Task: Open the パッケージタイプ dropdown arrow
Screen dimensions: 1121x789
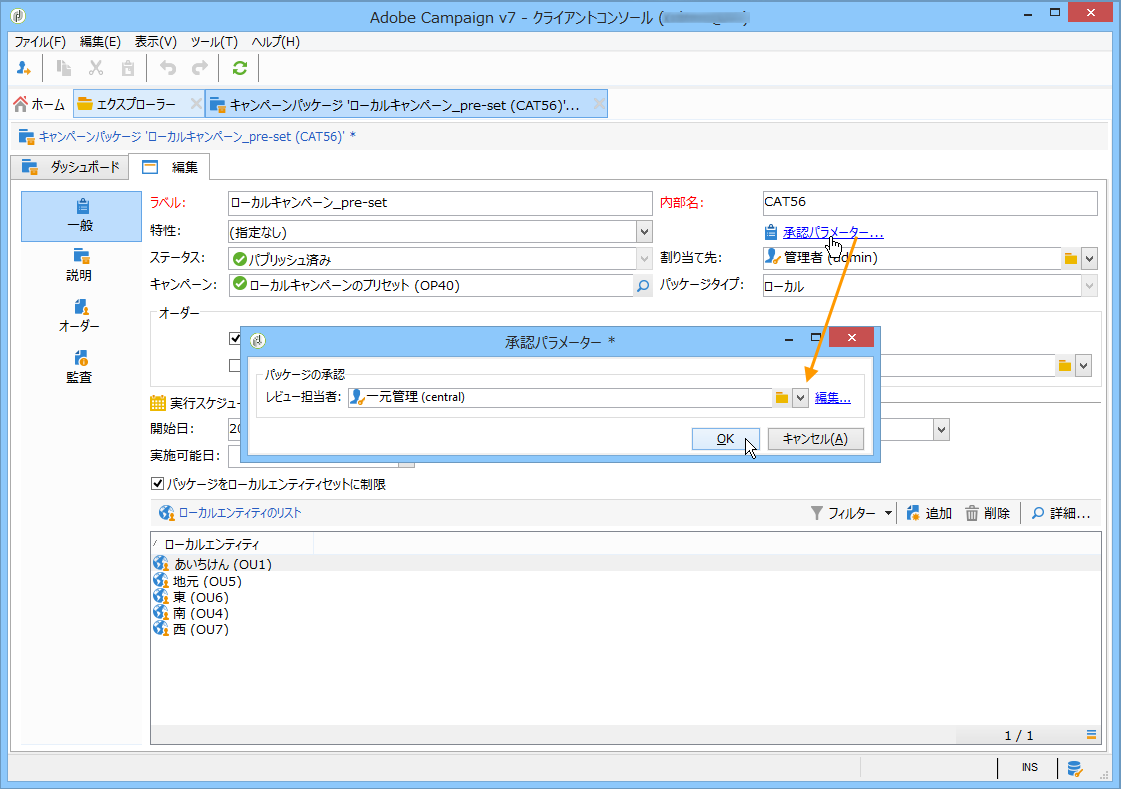Action: 1089,286
